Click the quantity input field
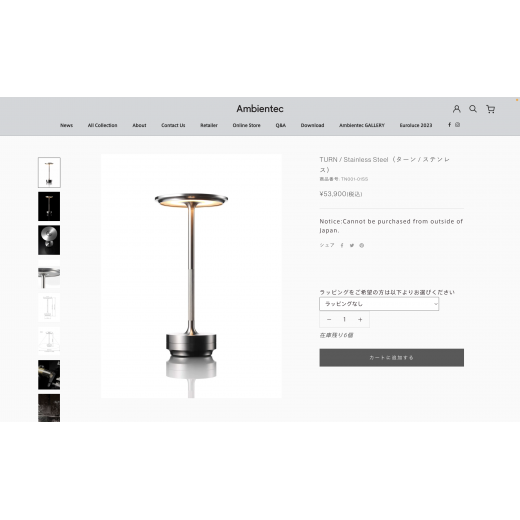This screenshot has height=520, width=520. click(x=344, y=320)
